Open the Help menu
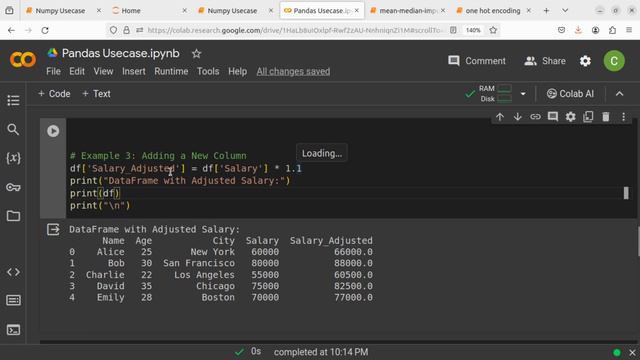Image resolution: width=640 pixels, height=360 pixels. pyautogui.click(x=238, y=71)
